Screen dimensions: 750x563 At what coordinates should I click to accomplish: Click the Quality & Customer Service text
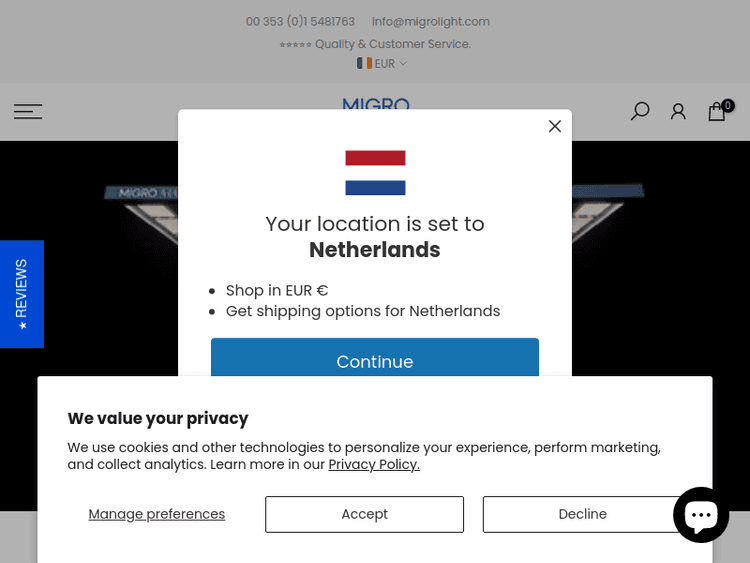[392, 44]
